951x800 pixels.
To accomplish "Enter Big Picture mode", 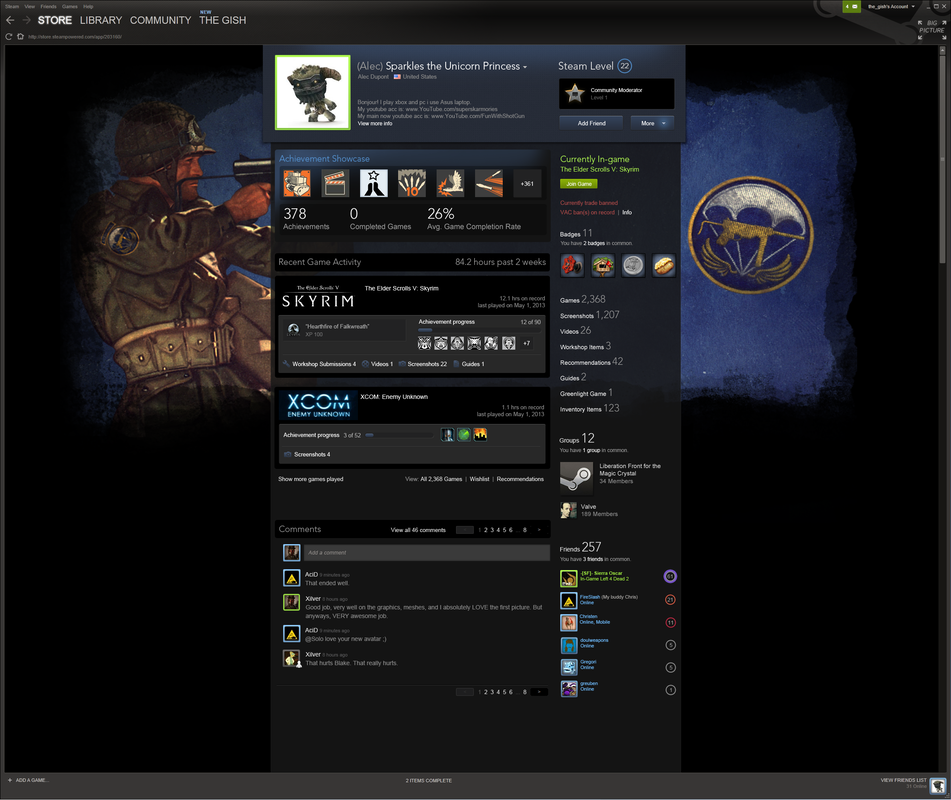I will click(x=930, y=29).
